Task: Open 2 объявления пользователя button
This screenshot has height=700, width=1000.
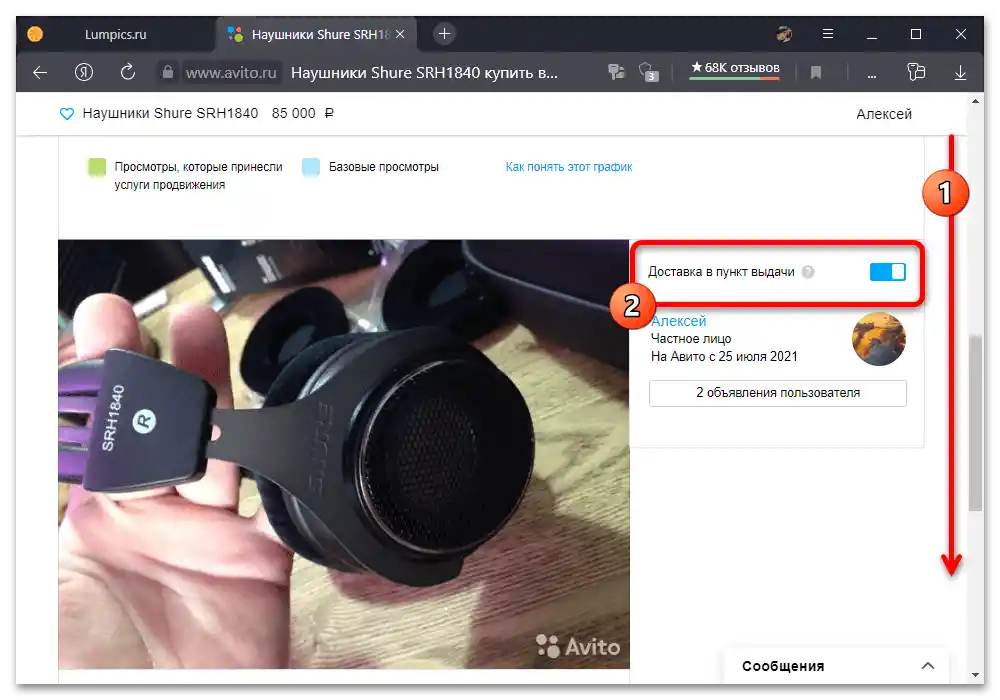Action: [777, 393]
